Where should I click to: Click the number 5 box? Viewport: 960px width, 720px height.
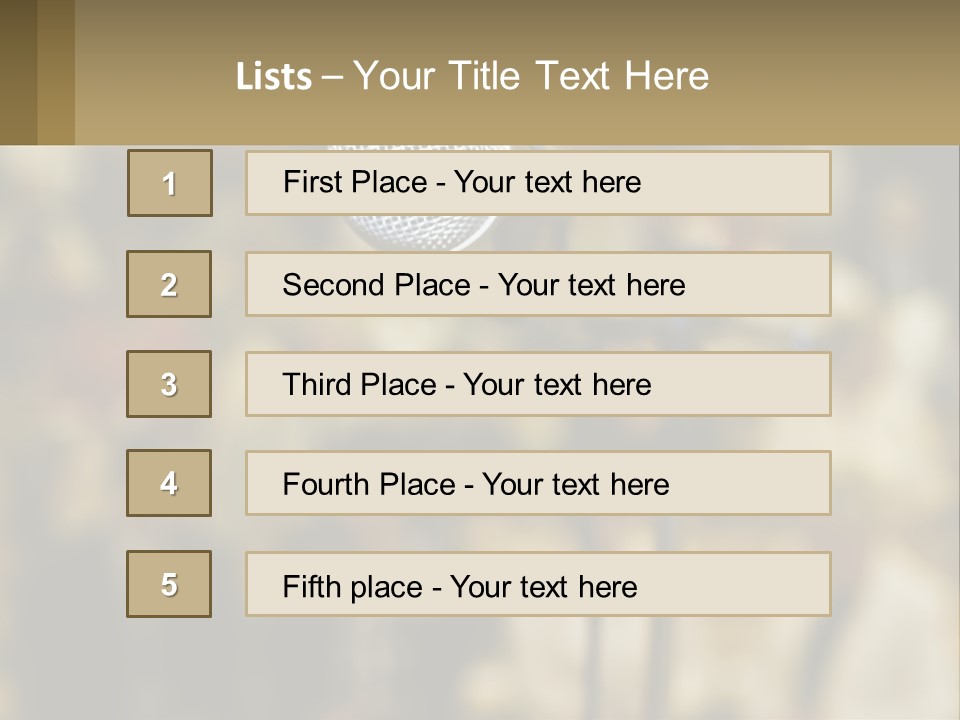[x=169, y=584]
